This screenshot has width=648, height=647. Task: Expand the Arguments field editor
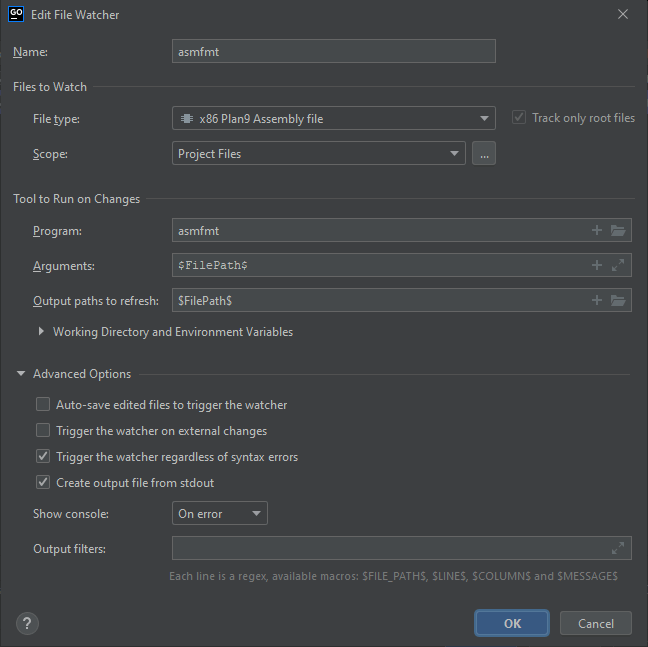point(618,265)
